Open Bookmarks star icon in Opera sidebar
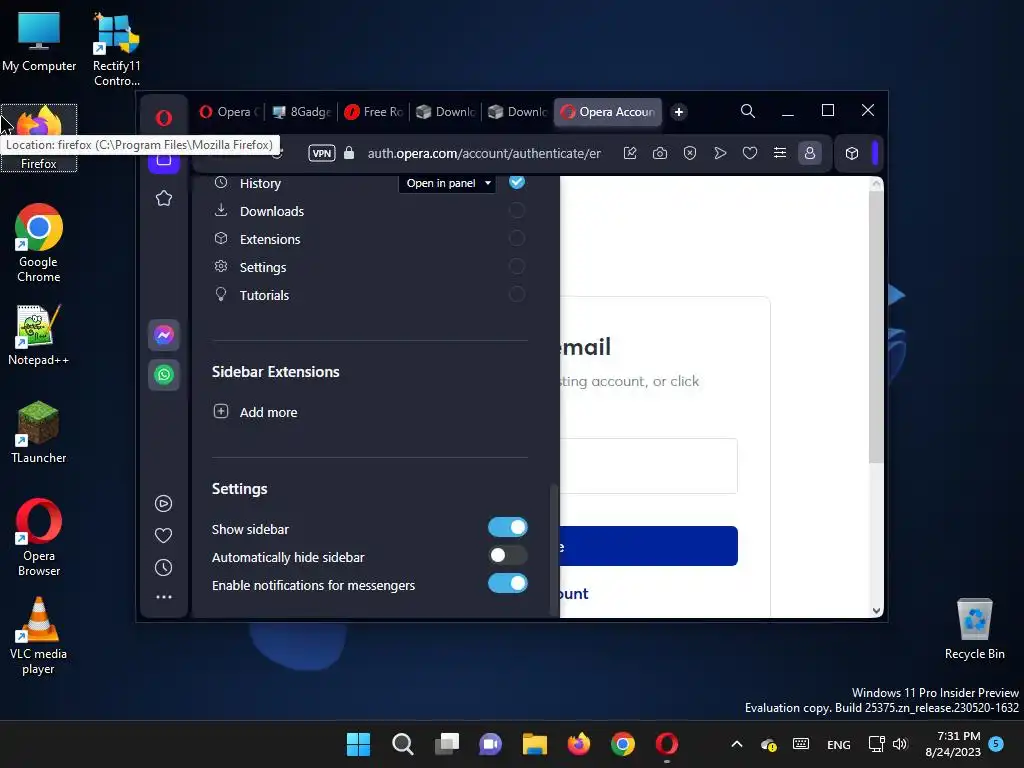The width and height of the screenshot is (1024, 768). (164, 198)
